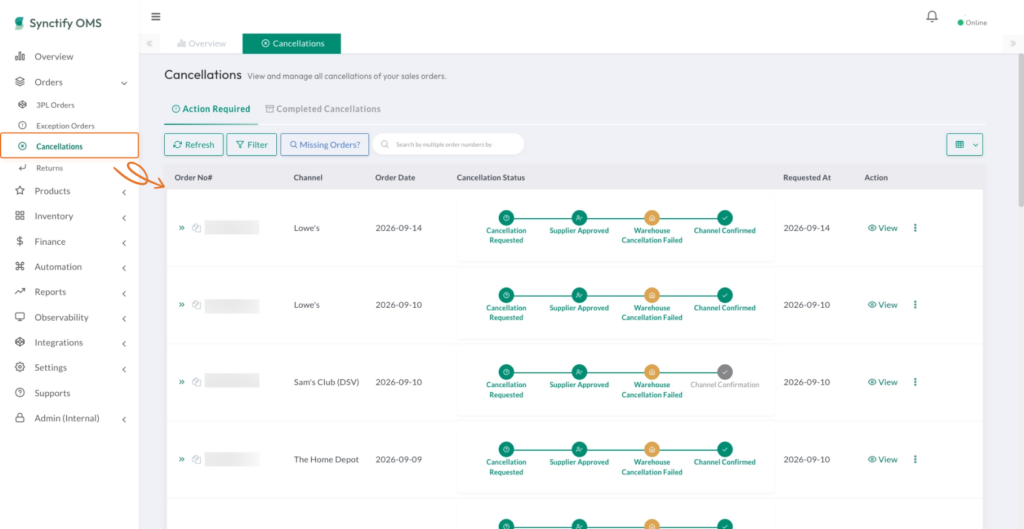Screen dimensions: 1024x529
Task: Expand the Finance sidebar section
Action: pos(124,243)
